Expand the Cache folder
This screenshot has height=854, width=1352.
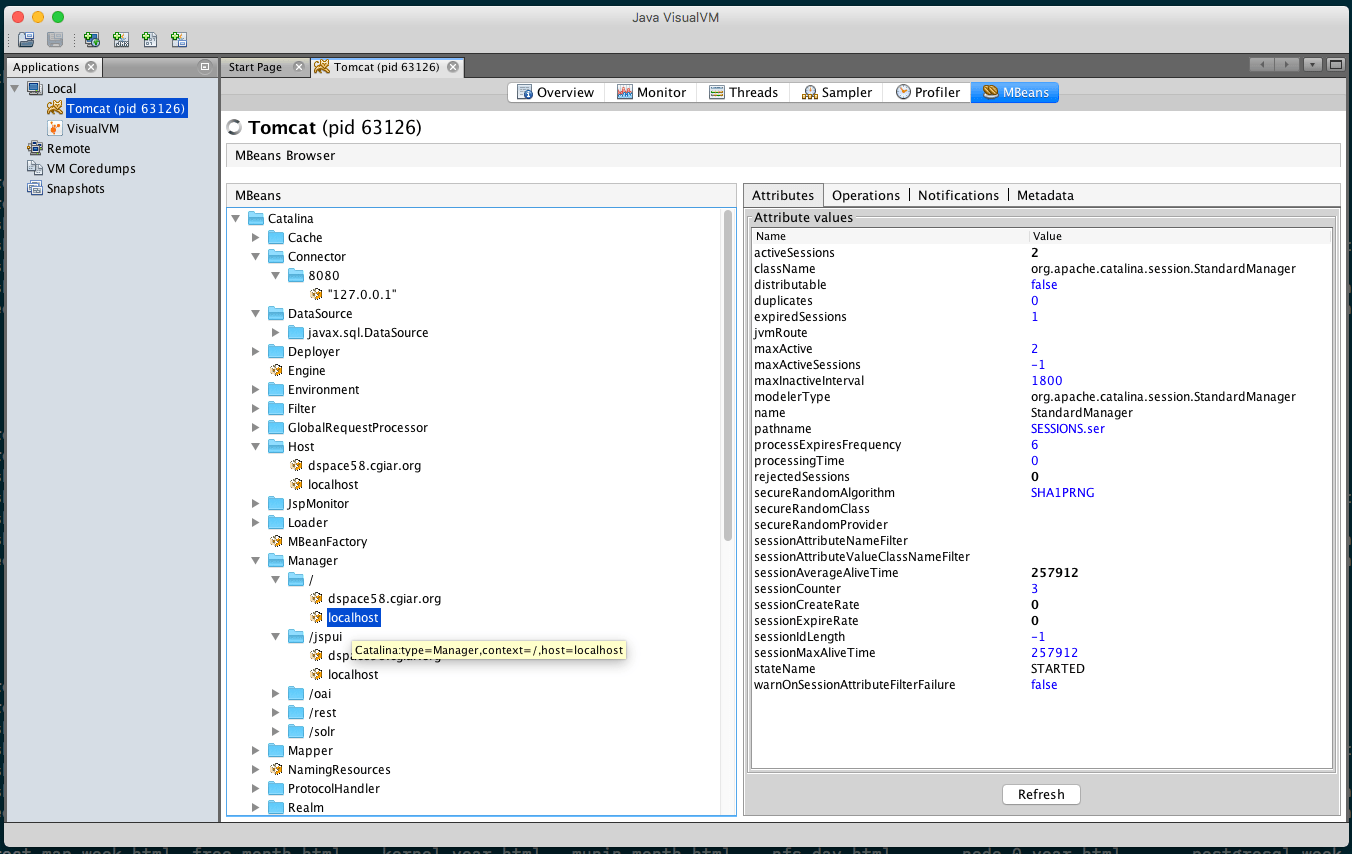click(256, 238)
